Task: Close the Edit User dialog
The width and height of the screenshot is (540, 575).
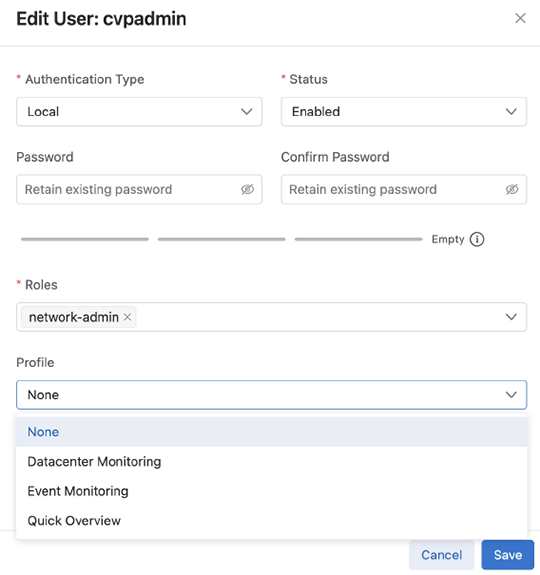Action: pyautogui.click(x=520, y=18)
